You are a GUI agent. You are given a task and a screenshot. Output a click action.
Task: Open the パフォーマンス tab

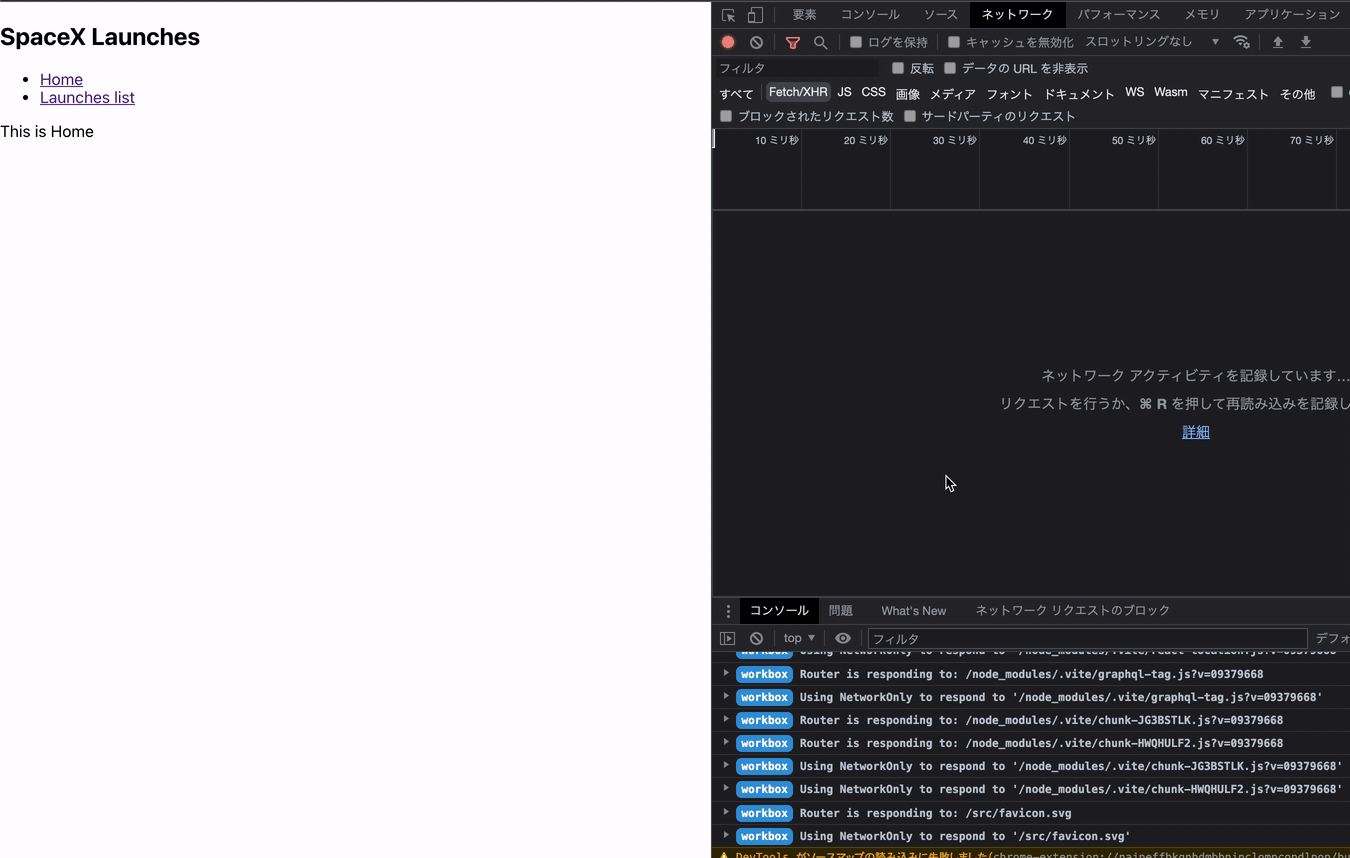[1118, 15]
